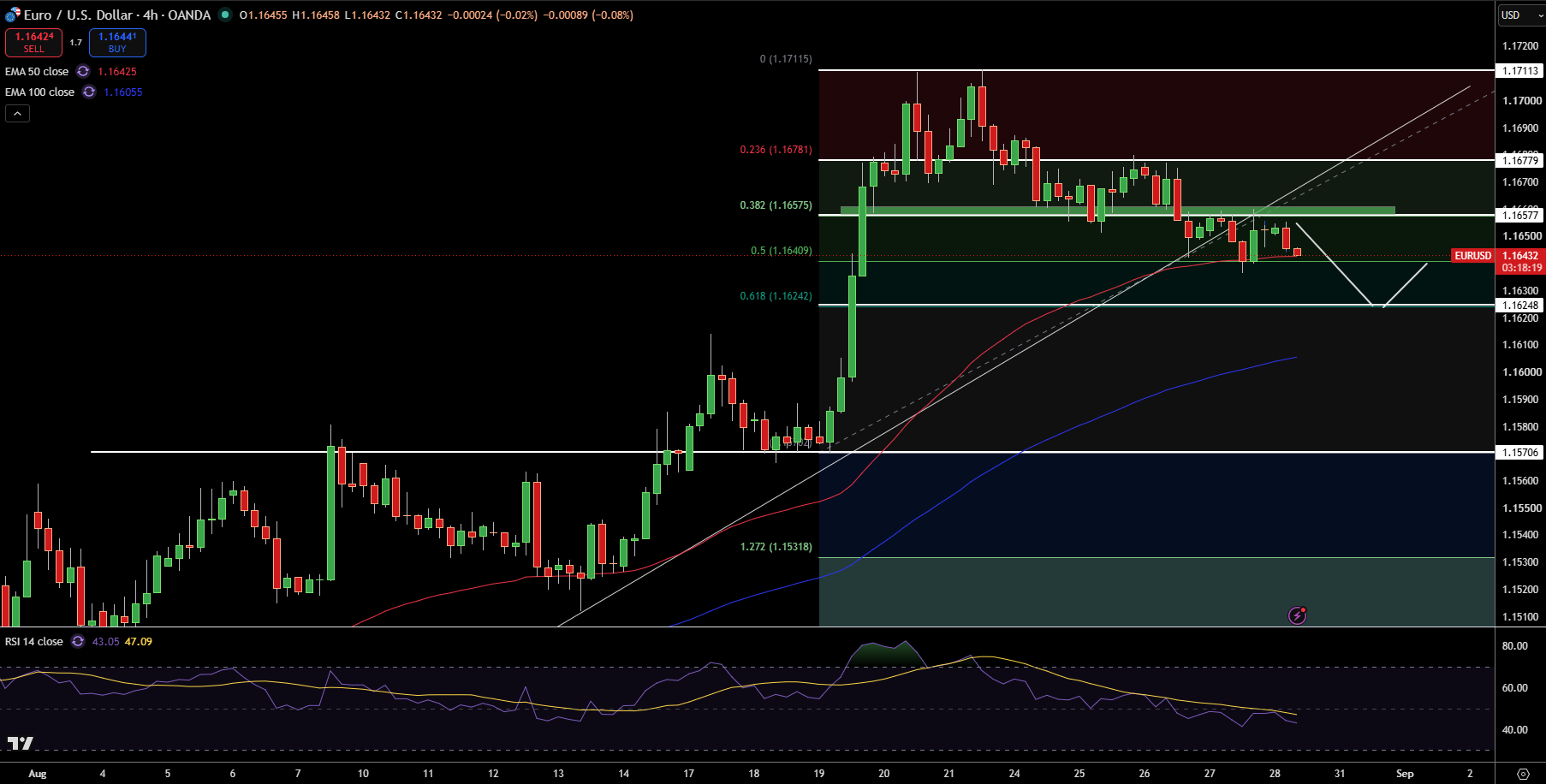Click the 1.16248 price axis label
This screenshot has height=784, width=1546.
pos(1519,305)
